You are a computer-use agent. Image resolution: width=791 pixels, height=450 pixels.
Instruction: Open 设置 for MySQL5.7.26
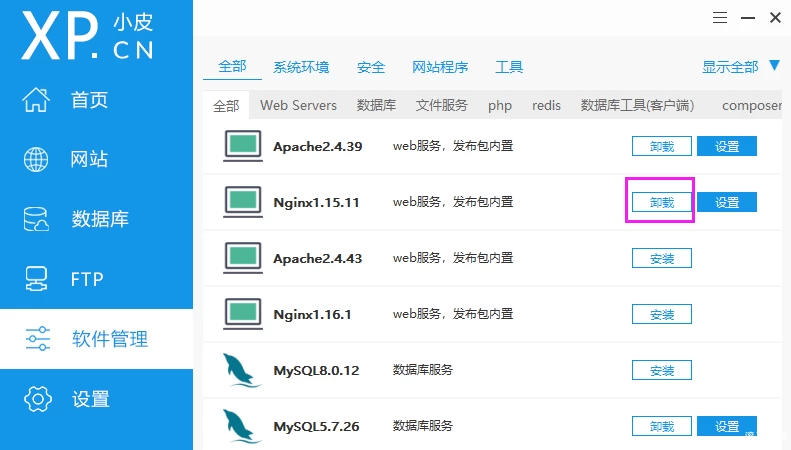tap(727, 426)
